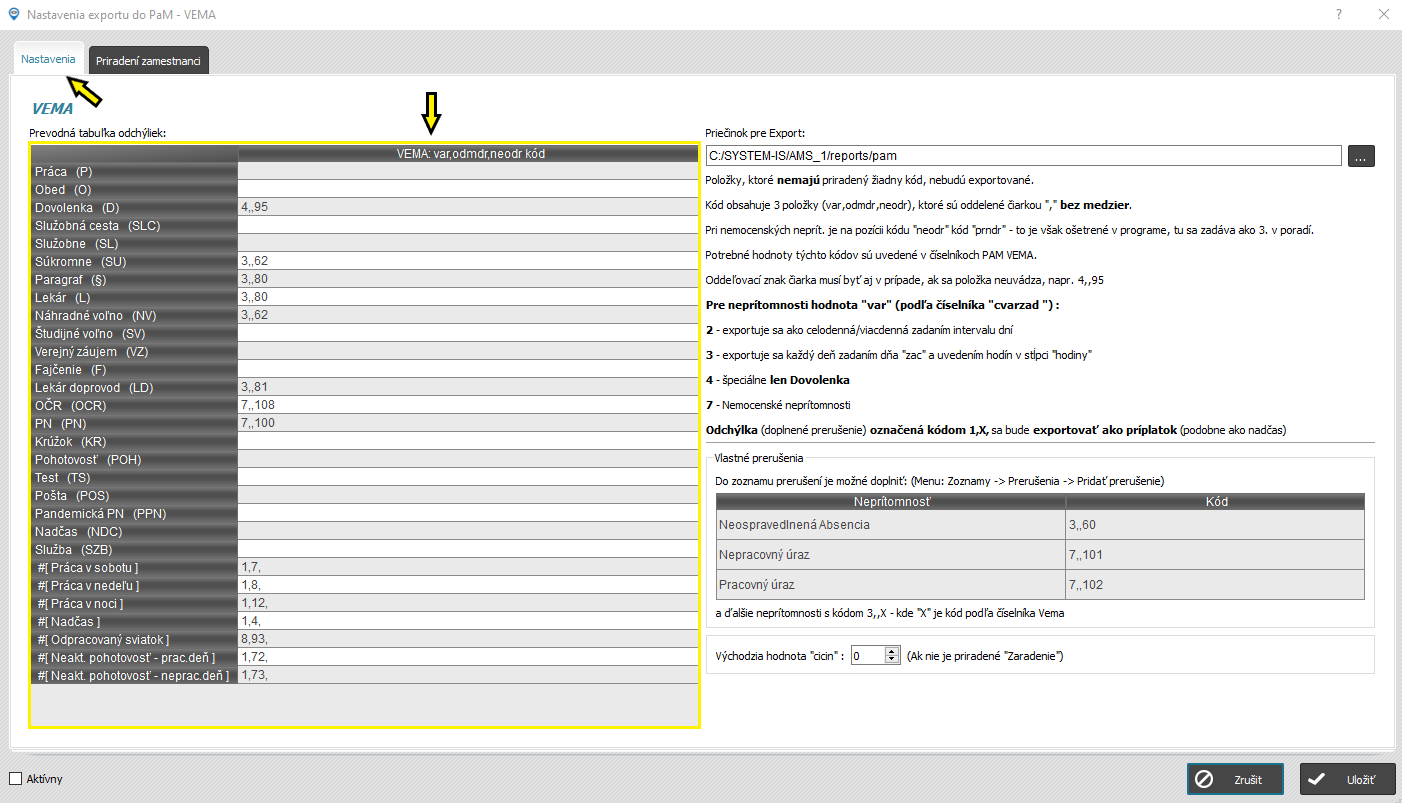Select the Súkromne code cell 3,,62
This screenshot has width=1402, height=803.
pos(468,261)
